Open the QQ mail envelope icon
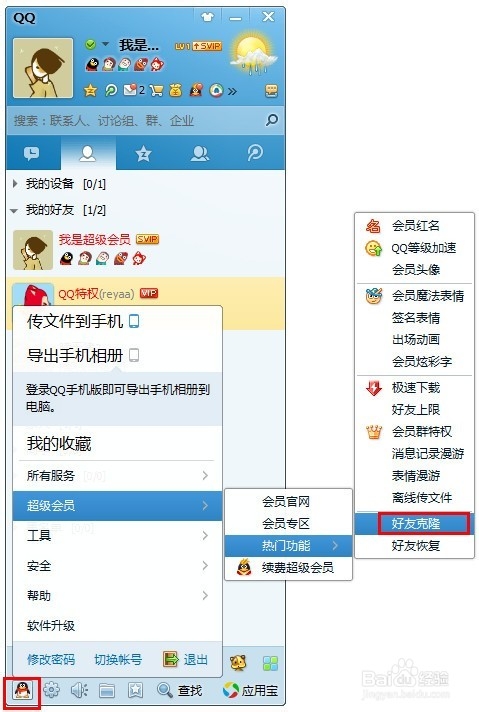This screenshot has height=712, width=479. coord(130,90)
